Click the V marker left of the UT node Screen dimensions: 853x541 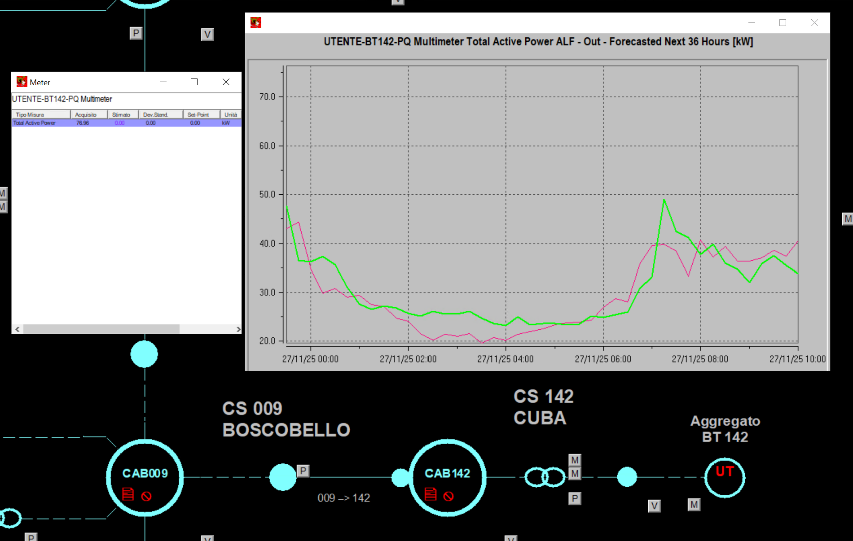[x=654, y=506]
